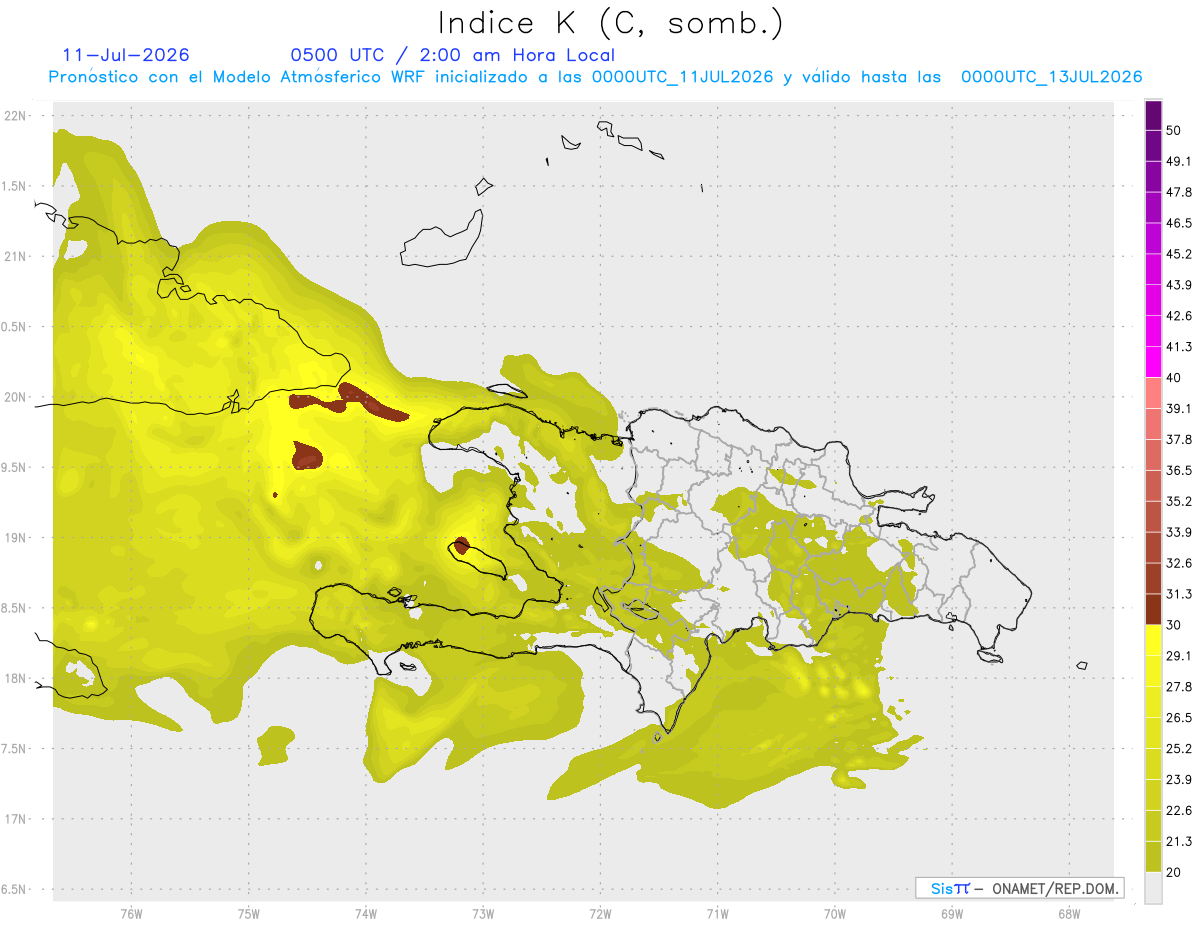Click the "22N" latitude label
The height and width of the screenshot is (927, 1200).
pos(15,116)
